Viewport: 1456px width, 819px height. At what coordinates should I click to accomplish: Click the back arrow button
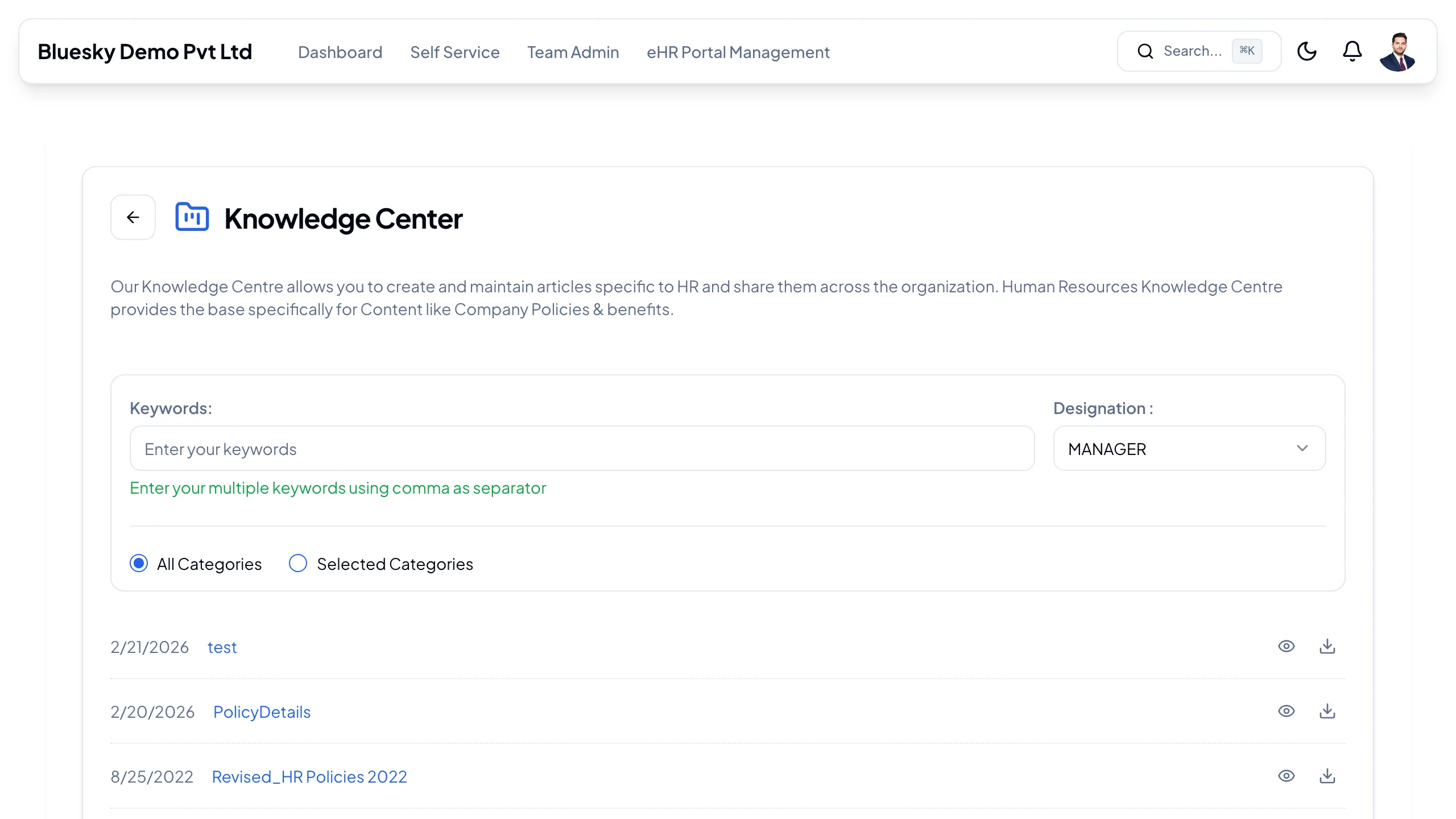(133, 217)
